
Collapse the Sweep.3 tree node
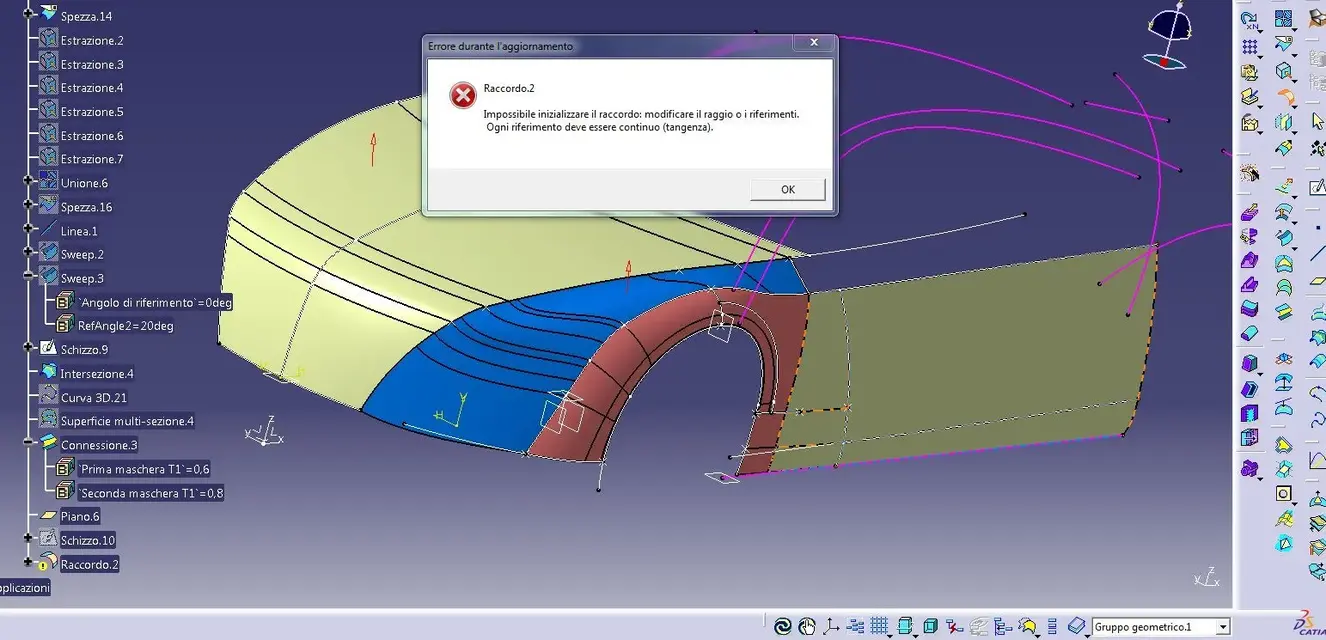tap(28, 278)
